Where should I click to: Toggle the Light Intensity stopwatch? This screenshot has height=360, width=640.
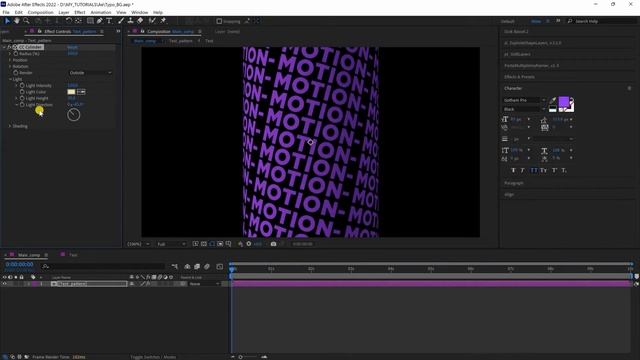[22, 86]
